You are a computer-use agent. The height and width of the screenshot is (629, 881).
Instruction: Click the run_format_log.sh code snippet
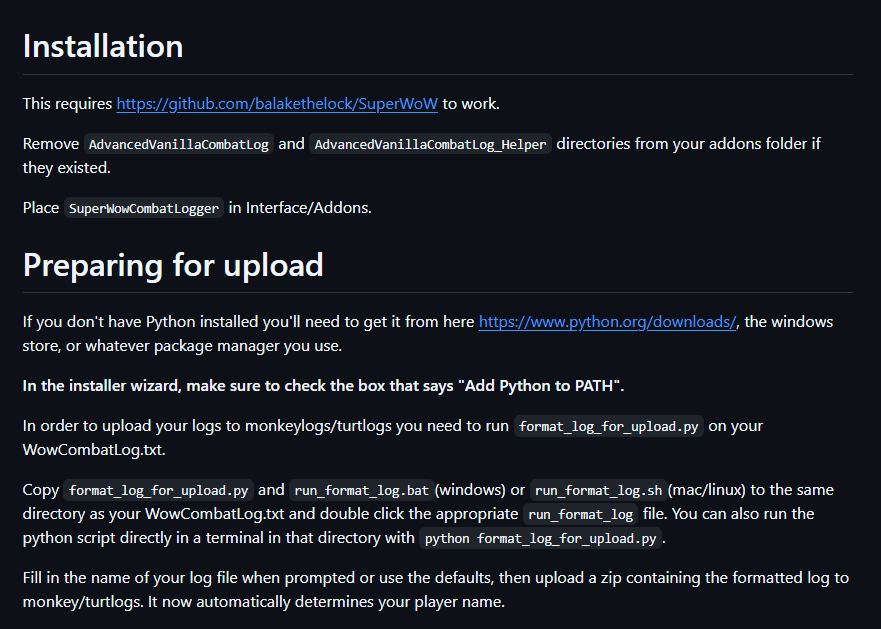pos(598,491)
